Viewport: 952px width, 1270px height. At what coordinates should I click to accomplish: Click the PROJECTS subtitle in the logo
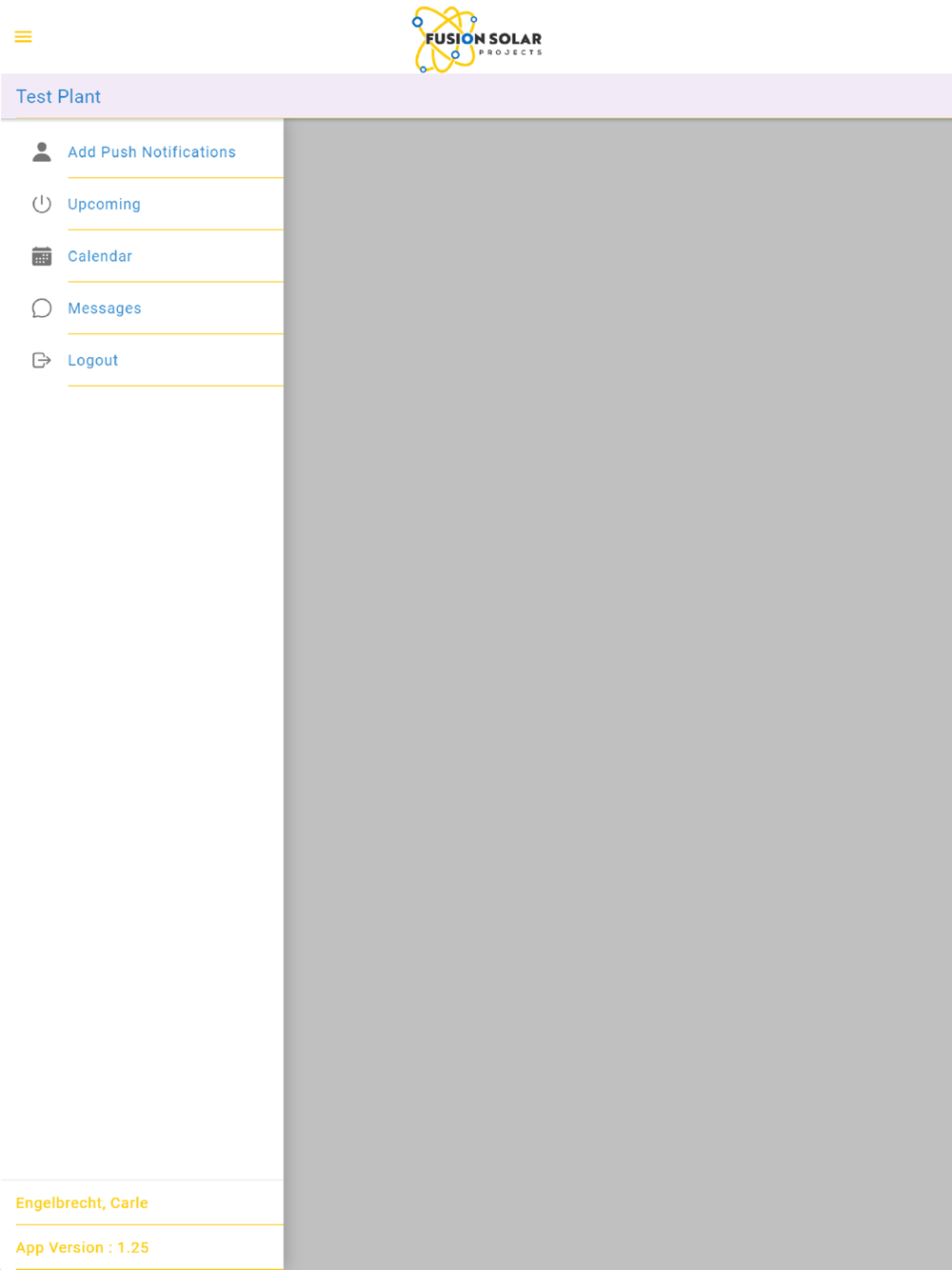510,52
